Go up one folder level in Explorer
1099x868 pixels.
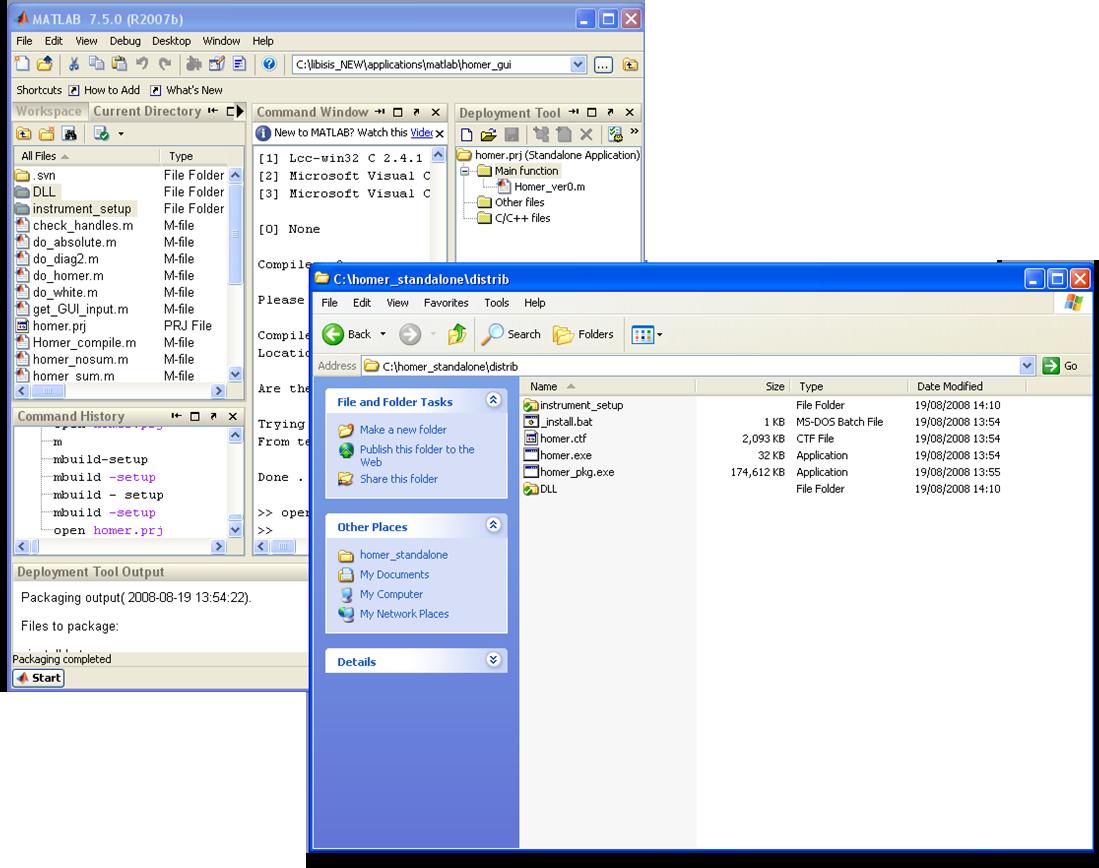(x=457, y=334)
